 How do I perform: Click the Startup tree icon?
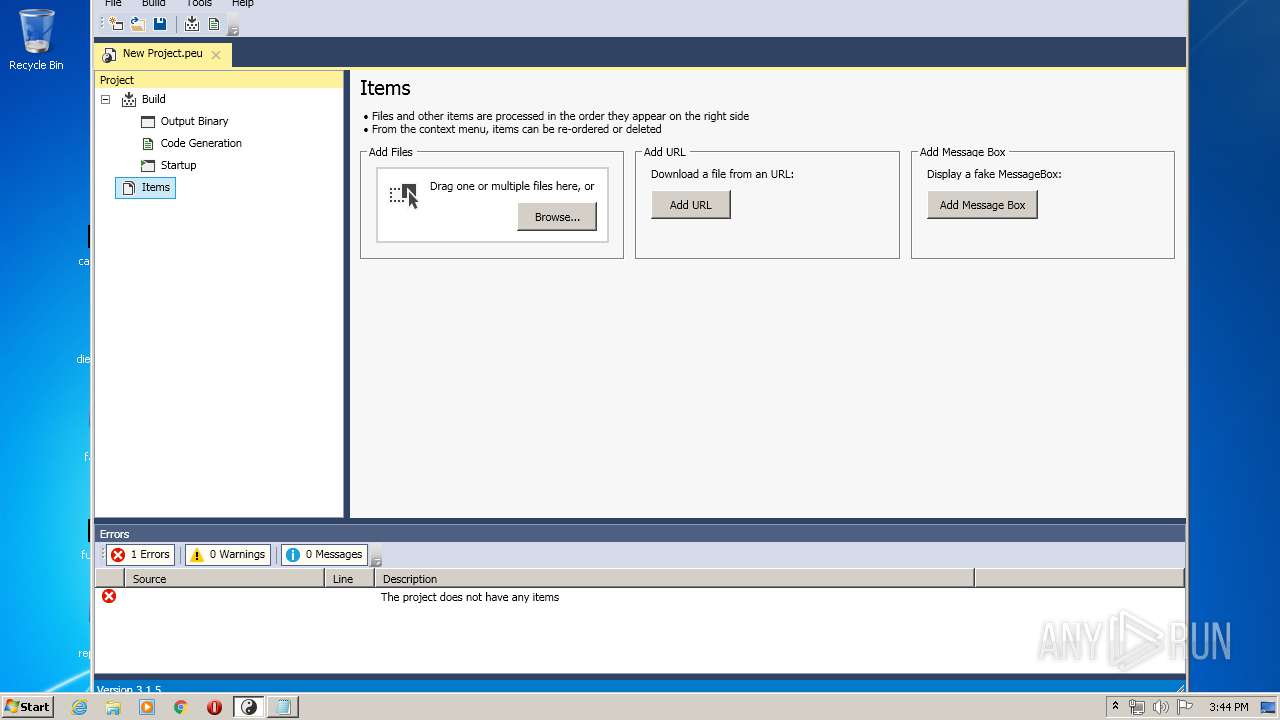[x=148, y=166]
